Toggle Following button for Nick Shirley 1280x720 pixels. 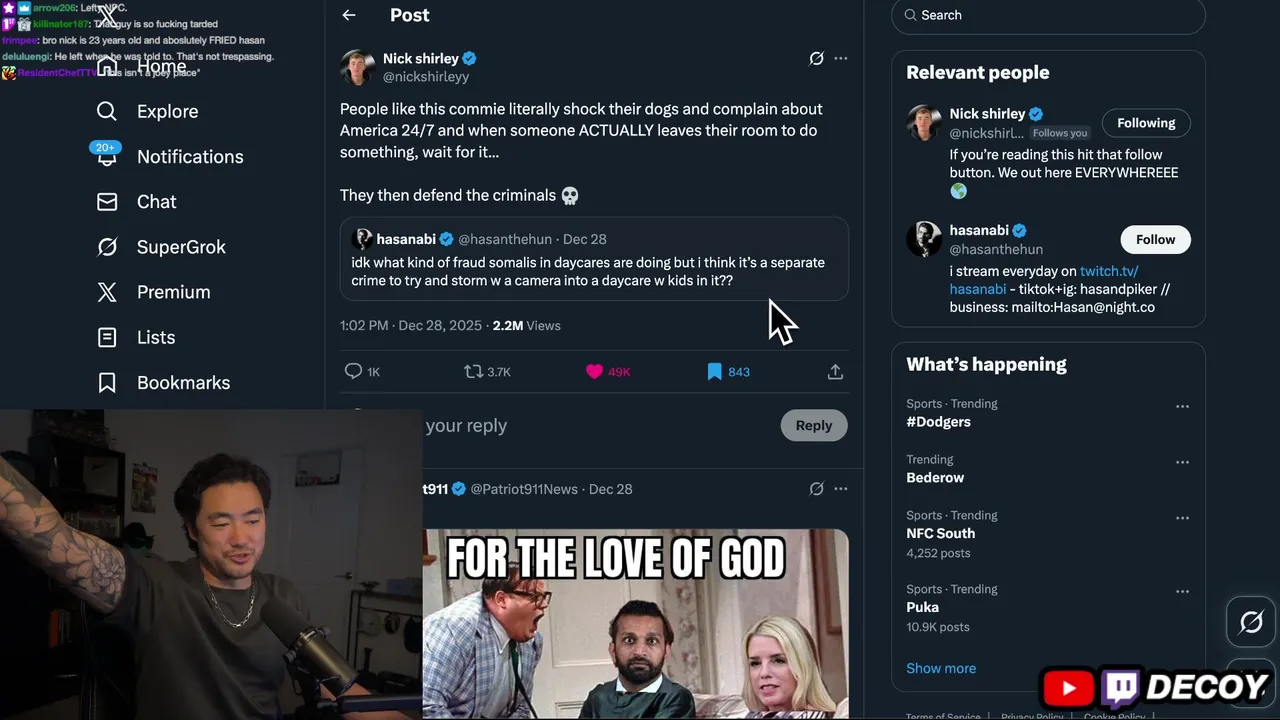click(x=1146, y=123)
